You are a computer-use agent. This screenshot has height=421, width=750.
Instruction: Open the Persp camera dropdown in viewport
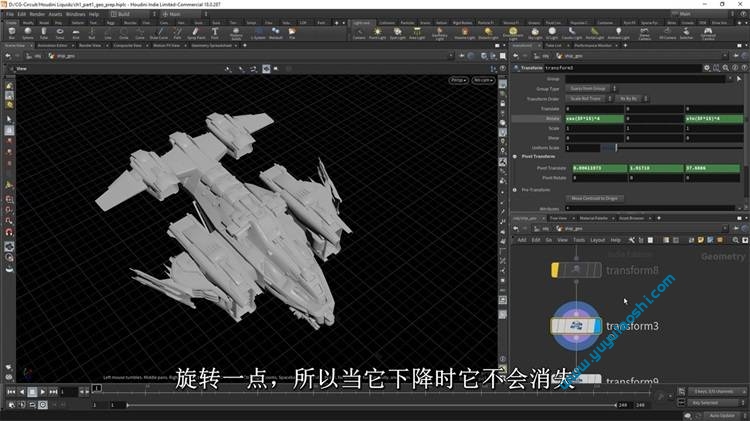coord(458,80)
